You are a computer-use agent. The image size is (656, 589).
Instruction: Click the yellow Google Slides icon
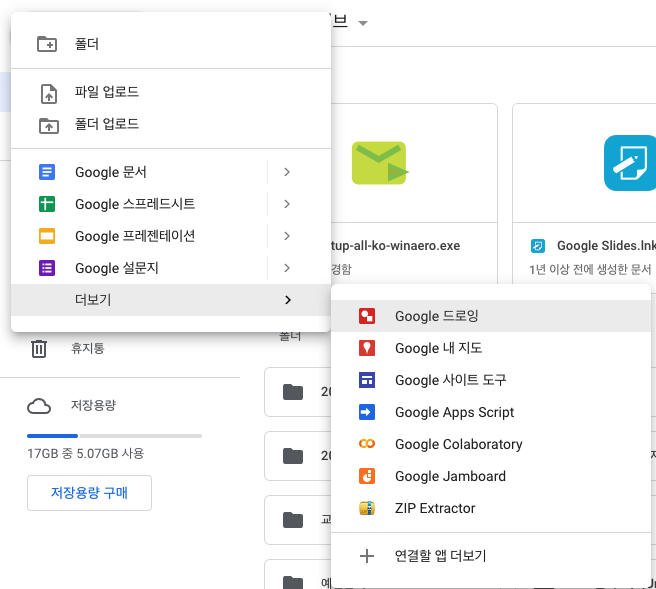(47, 236)
